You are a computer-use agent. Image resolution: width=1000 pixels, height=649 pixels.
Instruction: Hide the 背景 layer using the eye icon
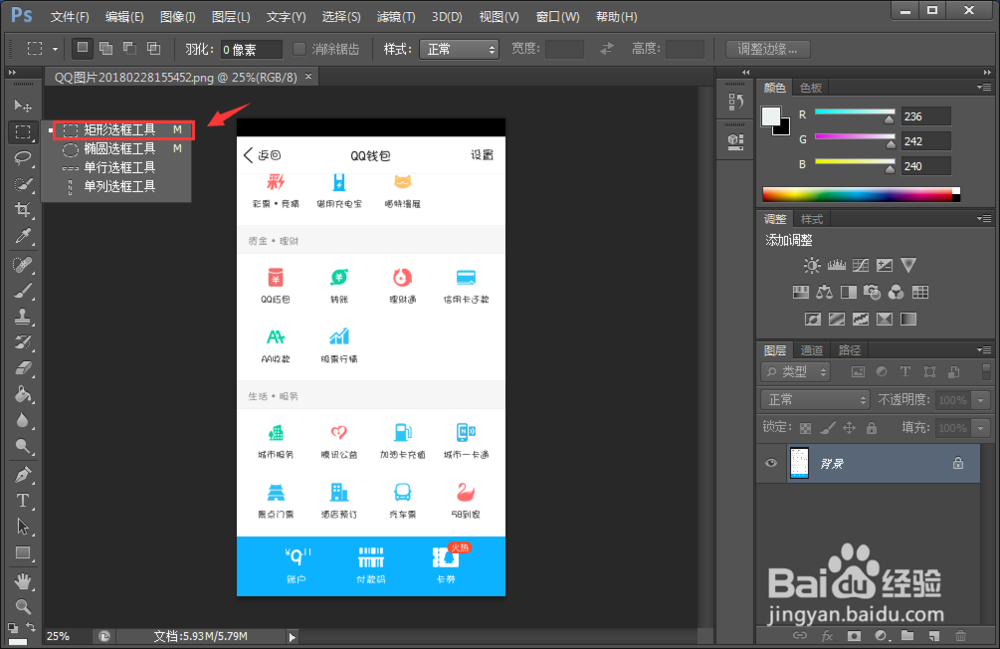[x=771, y=463]
